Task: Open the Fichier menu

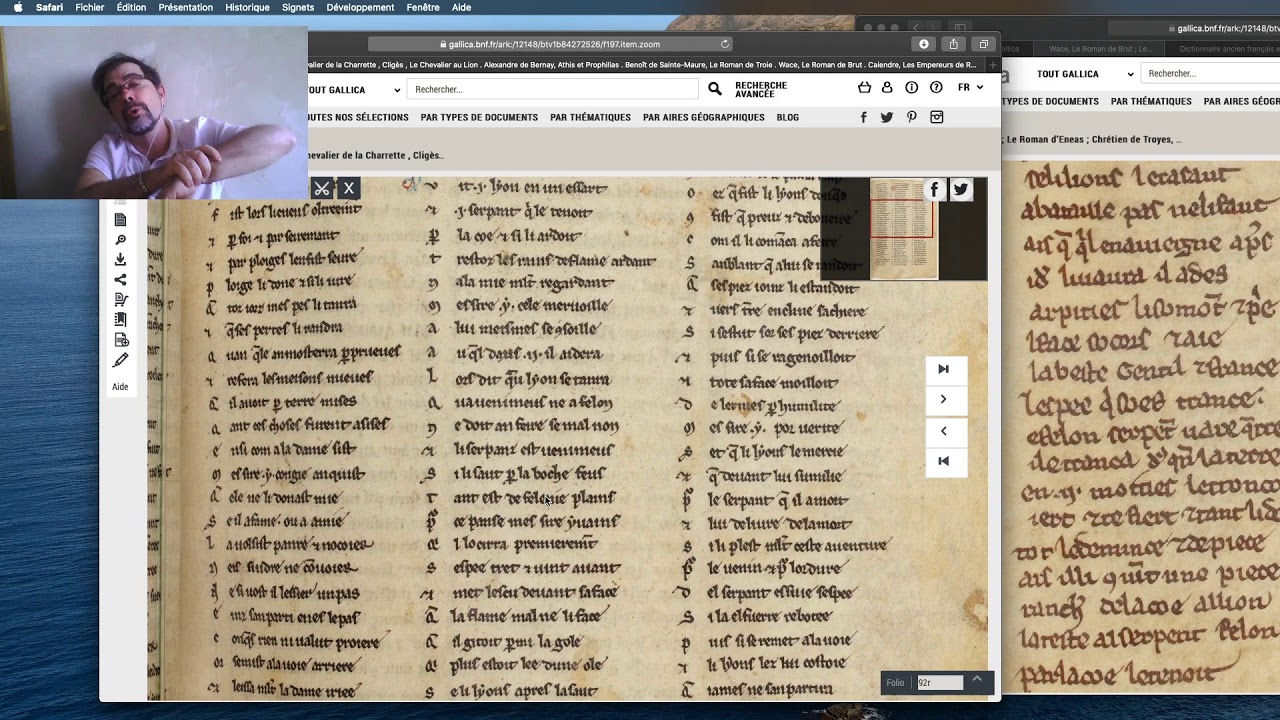Action: pyautogui.click(x=90, y=7)
